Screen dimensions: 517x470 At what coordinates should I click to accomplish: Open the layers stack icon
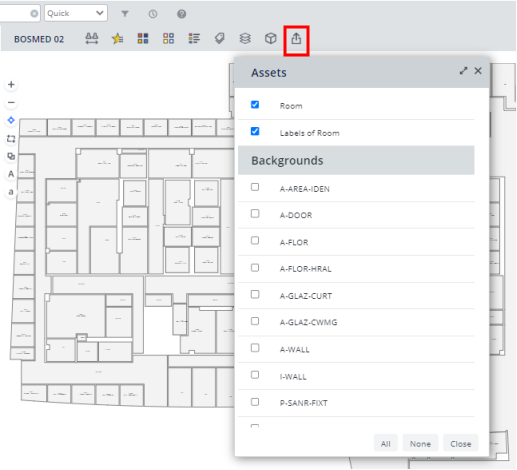pyautogui.click(x=245, y=39)
